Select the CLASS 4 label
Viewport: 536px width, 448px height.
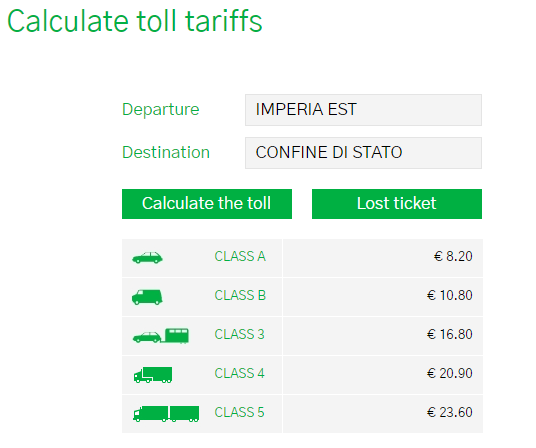tap(239, 373)
